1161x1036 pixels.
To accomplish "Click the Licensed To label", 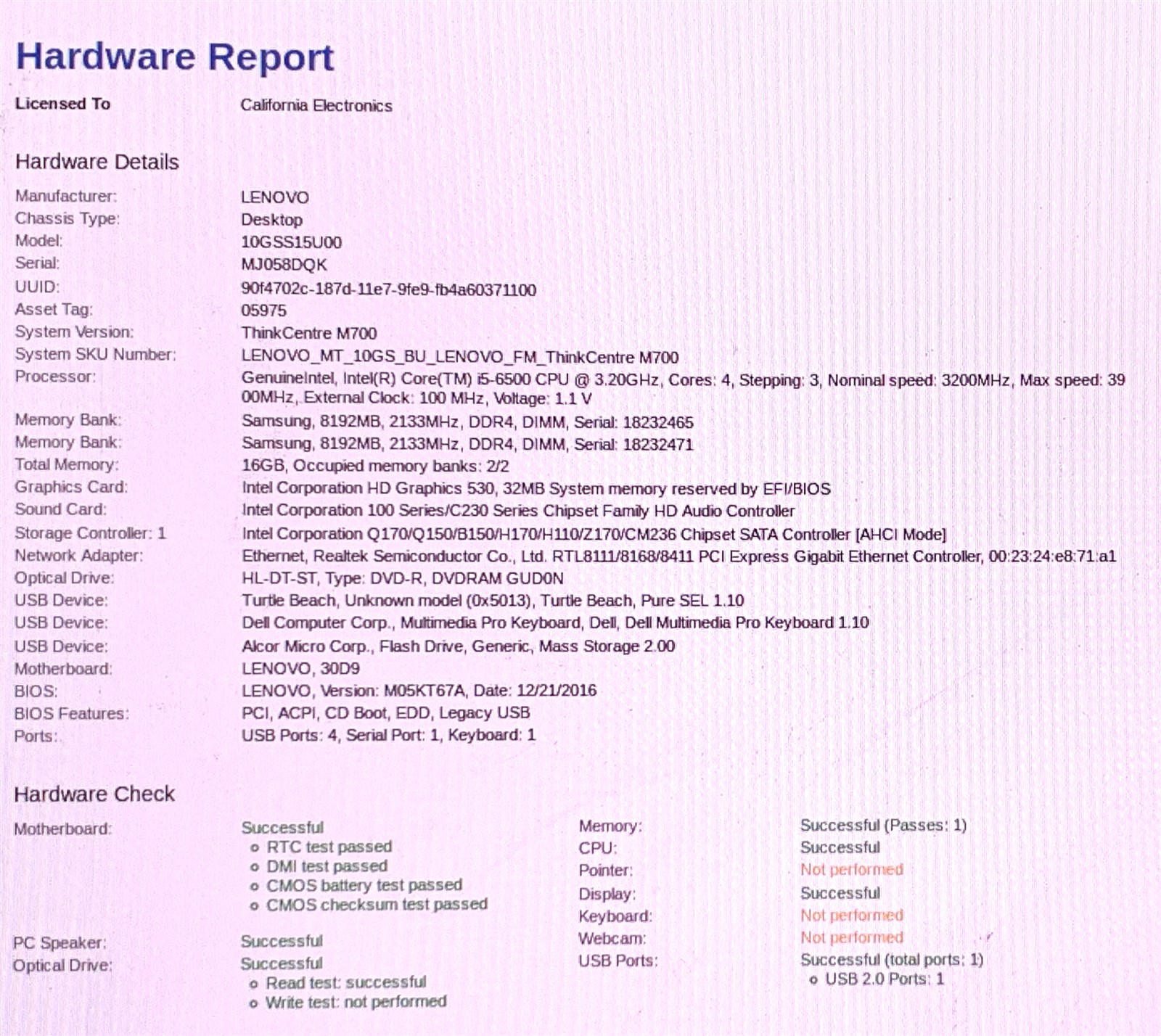I will click(x=62, y=104).
